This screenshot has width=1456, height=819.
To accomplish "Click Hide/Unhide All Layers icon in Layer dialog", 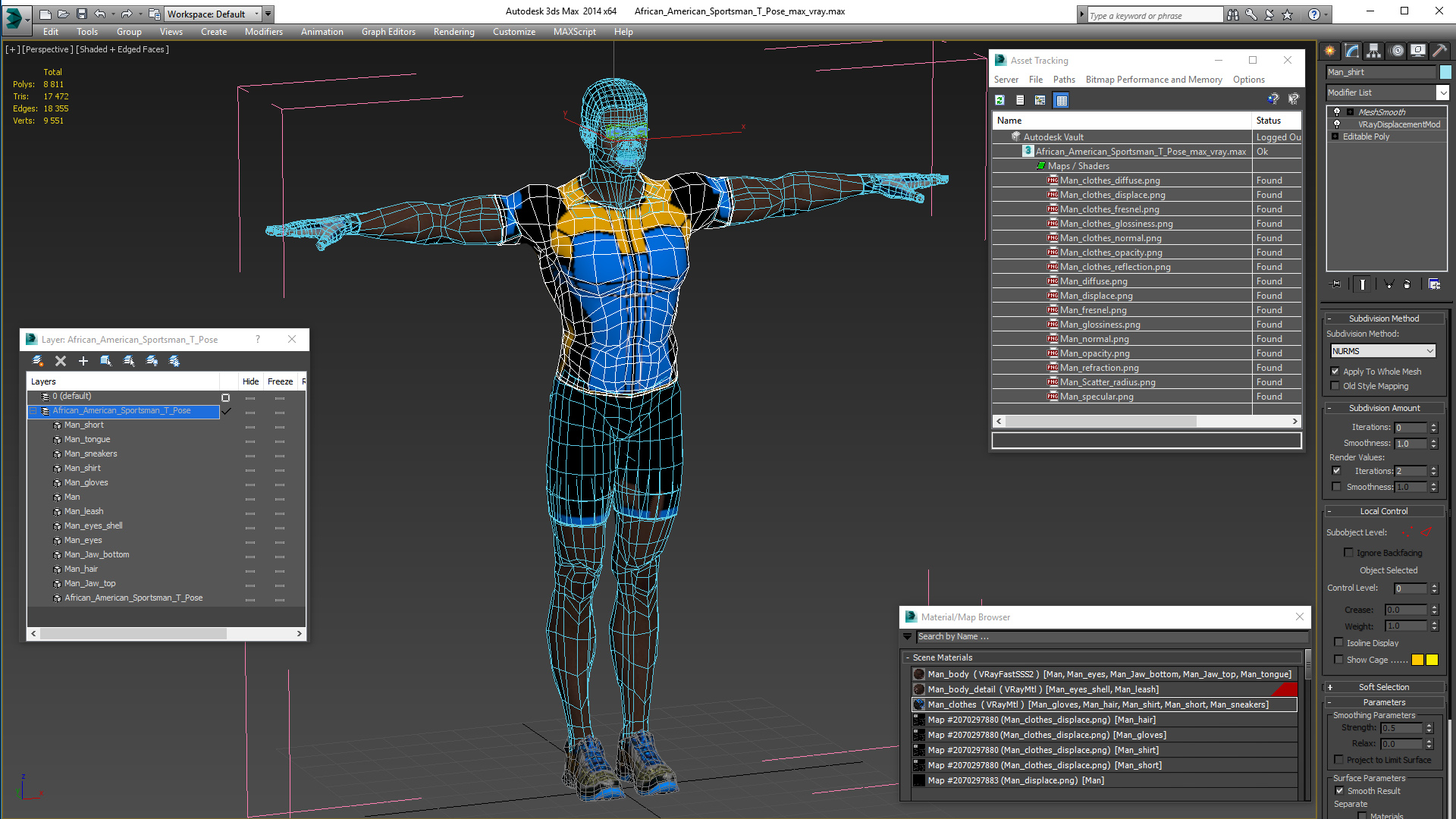I will point(152,361).
